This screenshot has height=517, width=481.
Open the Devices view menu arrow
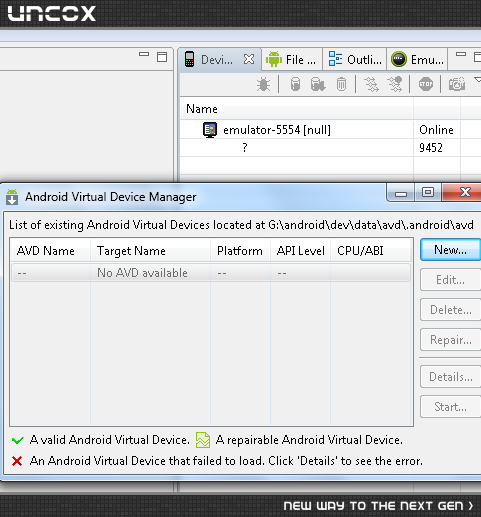[x=477, y=80]
